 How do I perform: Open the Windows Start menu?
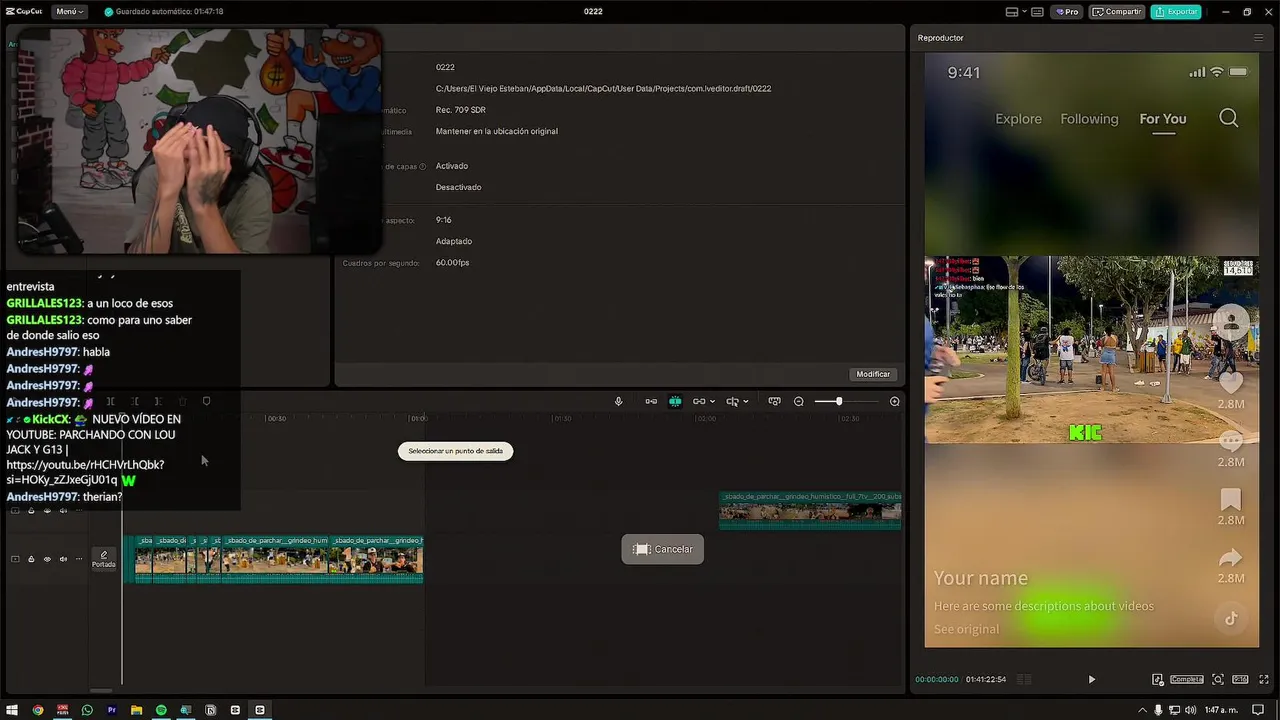coord(13,710)
